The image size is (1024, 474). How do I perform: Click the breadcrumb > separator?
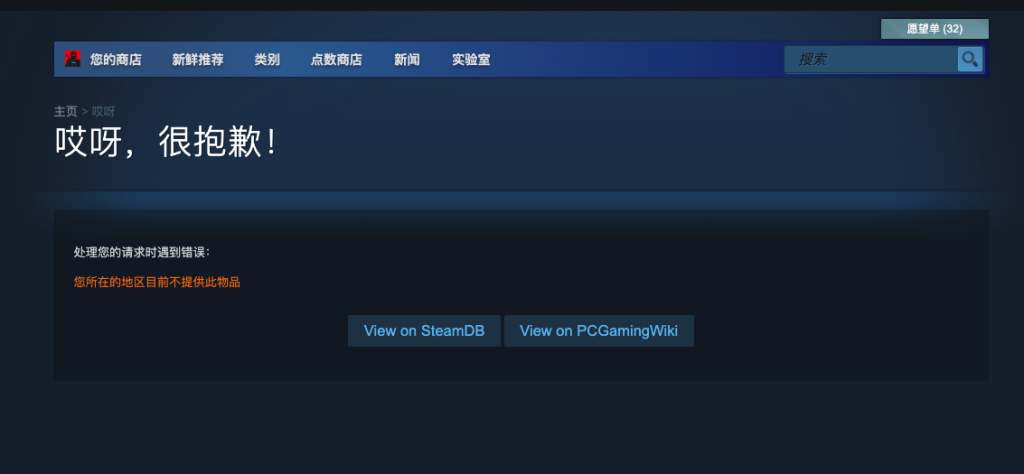click(x=84, y=112)
